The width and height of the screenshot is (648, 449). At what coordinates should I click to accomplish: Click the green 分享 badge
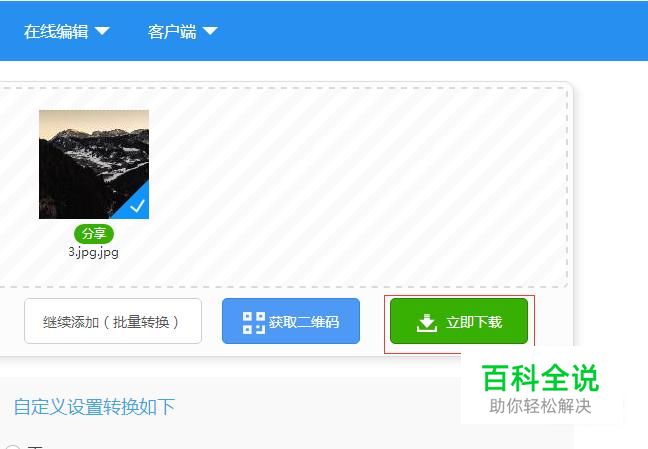point(94,234)
